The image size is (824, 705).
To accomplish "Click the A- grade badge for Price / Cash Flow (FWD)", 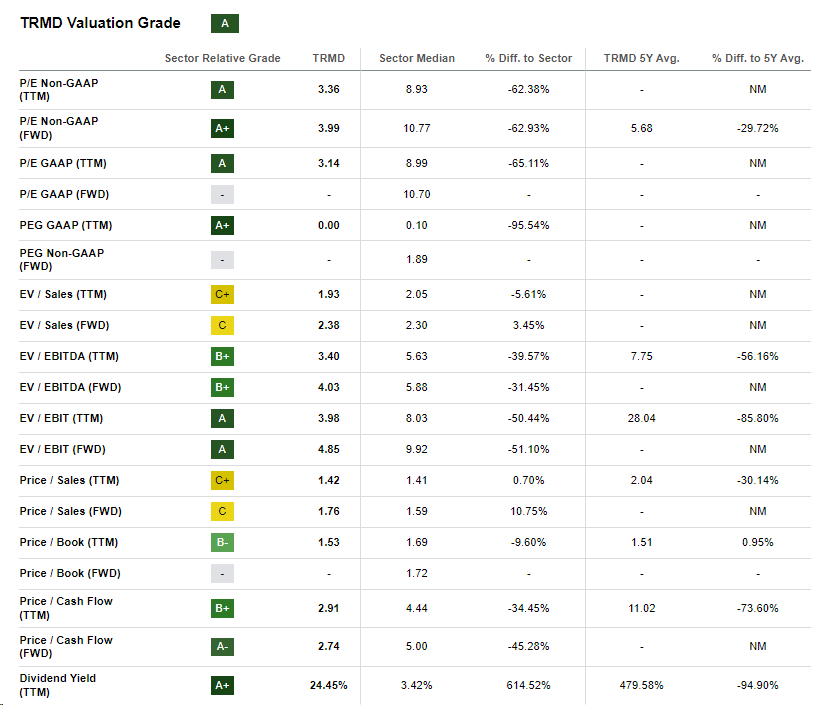I will tap(222, 646).
